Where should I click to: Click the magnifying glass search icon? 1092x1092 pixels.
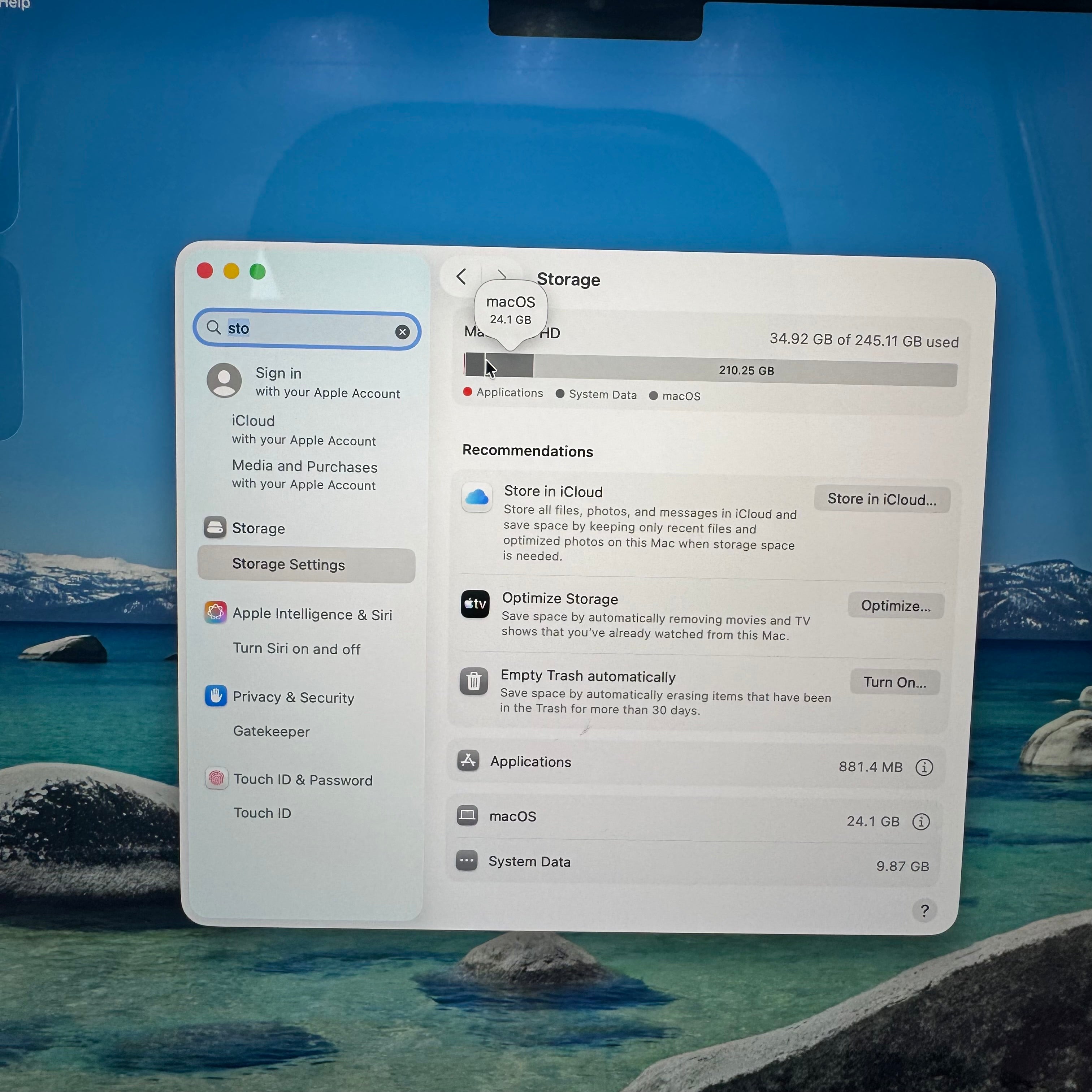pyautogui.click(x=213, y=327)
